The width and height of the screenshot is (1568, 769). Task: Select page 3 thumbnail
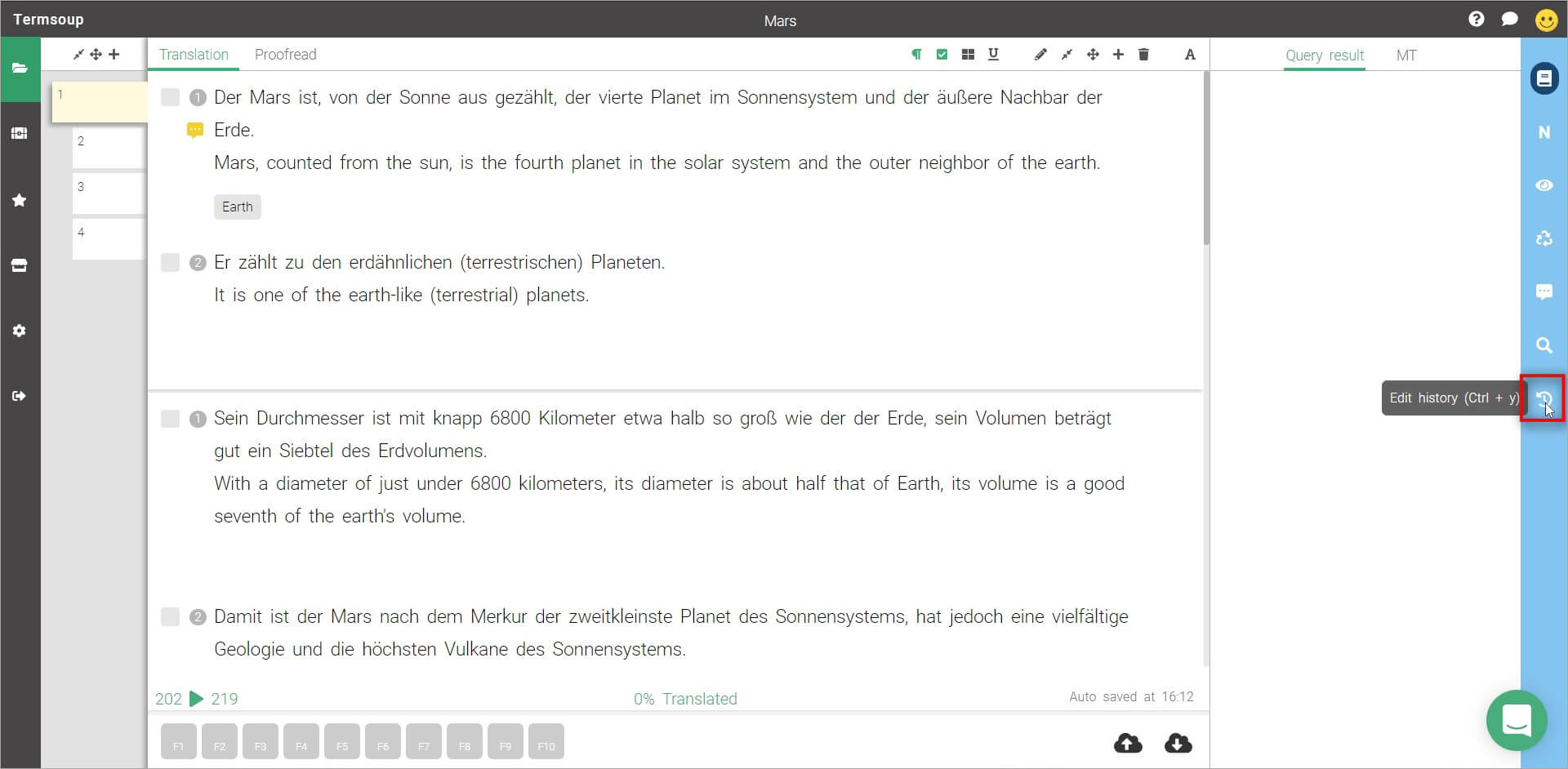109,193
